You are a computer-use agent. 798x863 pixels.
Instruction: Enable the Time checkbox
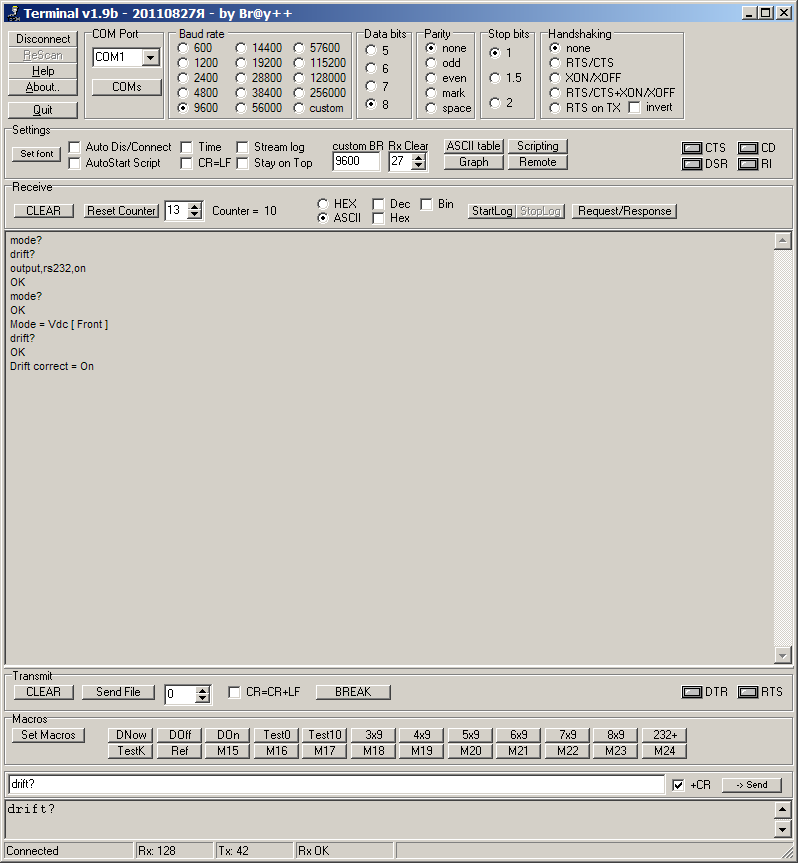(187, 147)
